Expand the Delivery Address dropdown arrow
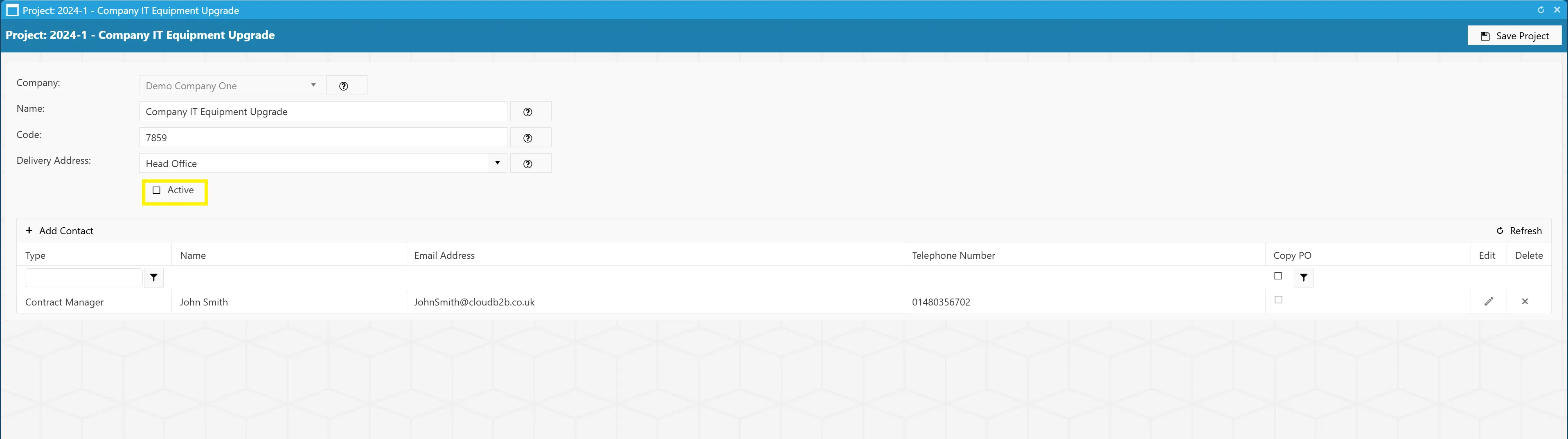Image resolution: width=1568 pixels, height=439 pixels. pos(497,163)
